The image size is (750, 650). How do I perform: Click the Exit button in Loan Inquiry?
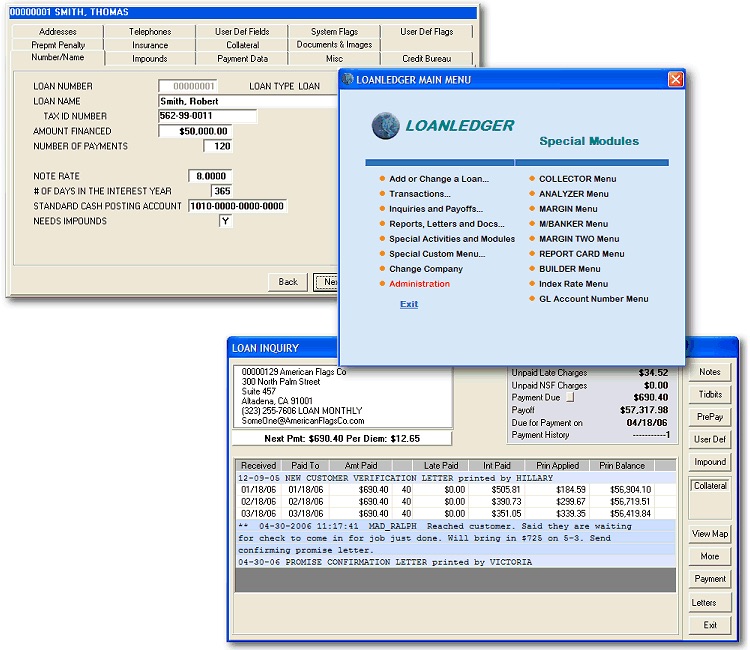click(x=710, y=625)
